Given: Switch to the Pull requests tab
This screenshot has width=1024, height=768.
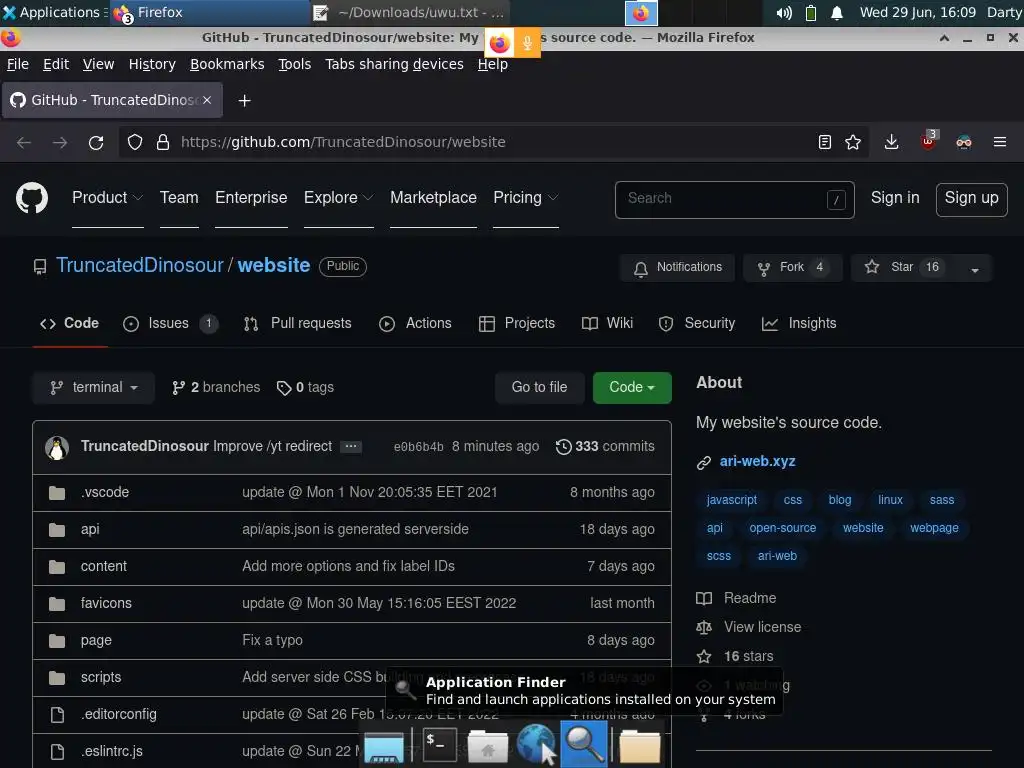Looking at the screenshot, I should (x=297, y=324).
